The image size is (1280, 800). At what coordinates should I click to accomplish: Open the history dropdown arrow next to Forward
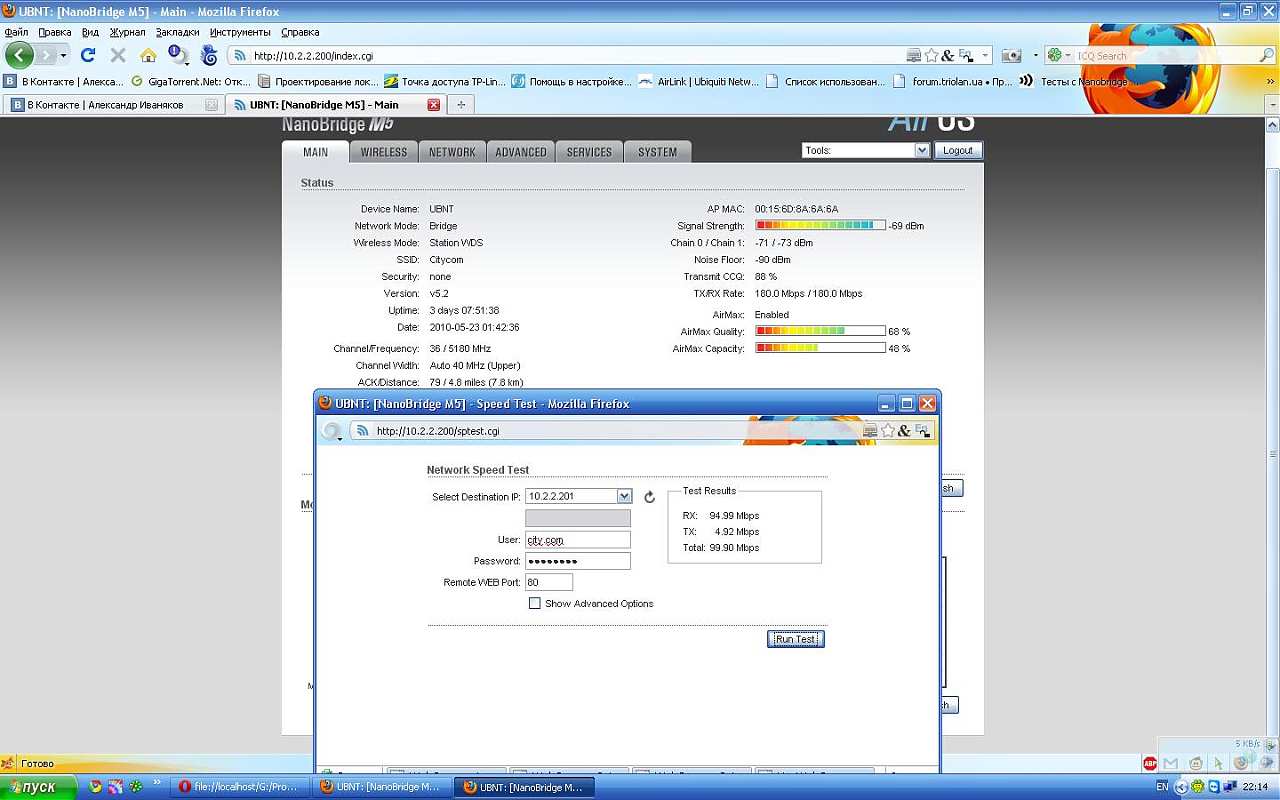point(64,56)
